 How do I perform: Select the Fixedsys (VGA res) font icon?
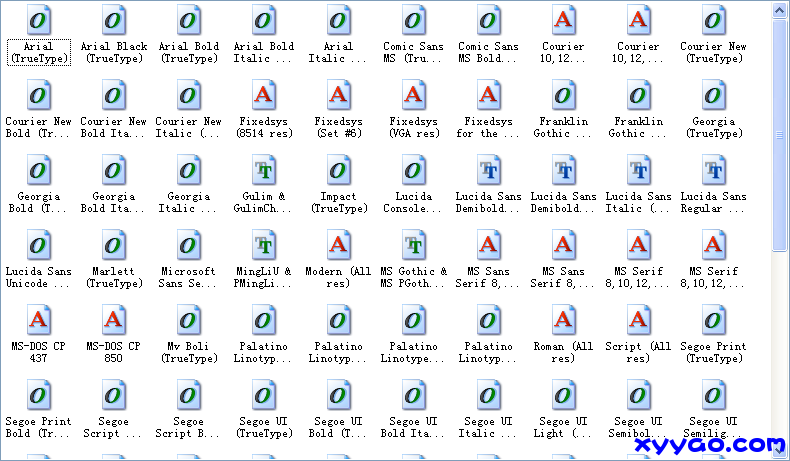[x=414, y=95]
